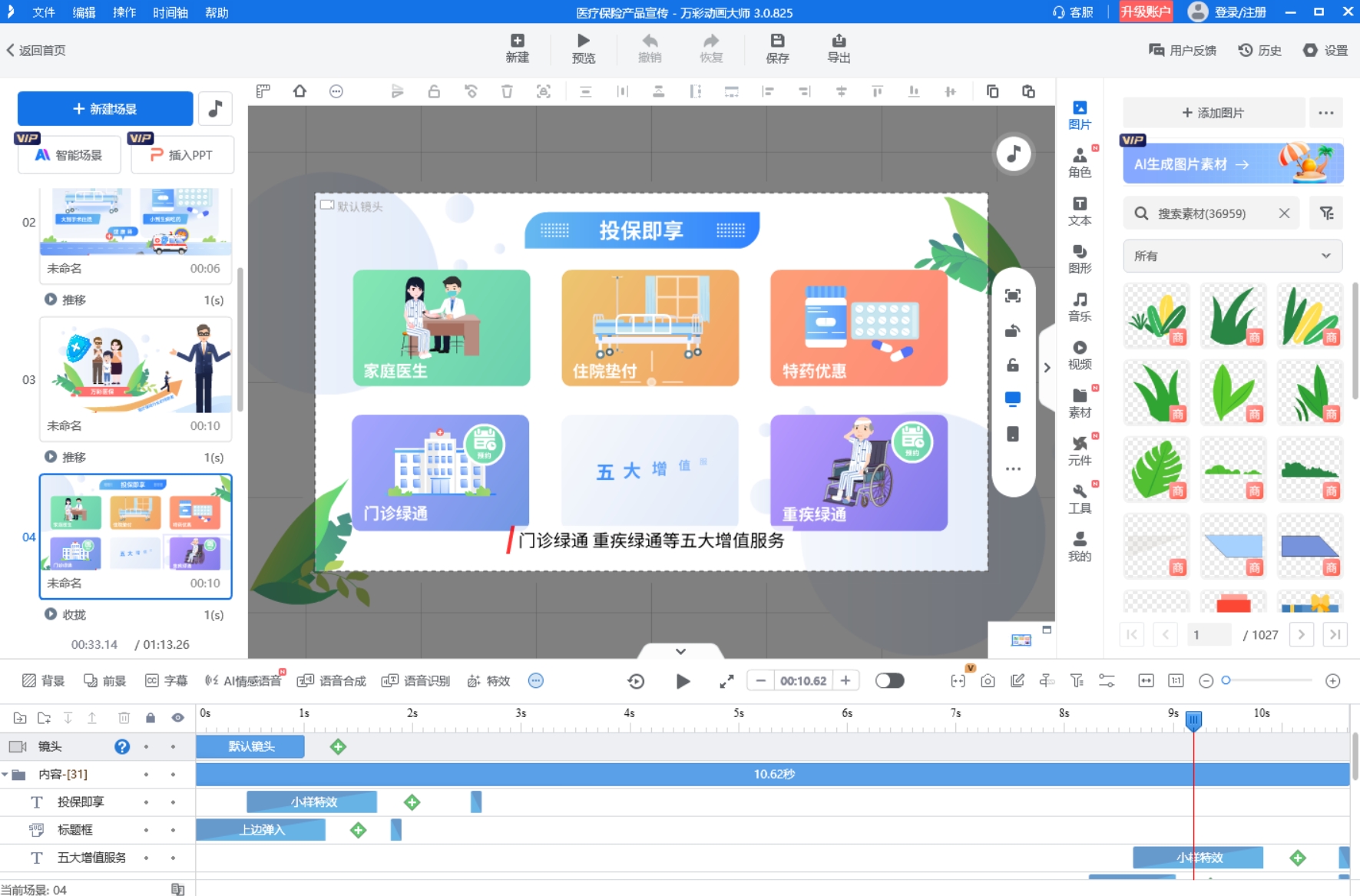This screenshot has height=896, width=1360.
Task: Toggle the lock icon in timeline header
Action: point(151,718)
